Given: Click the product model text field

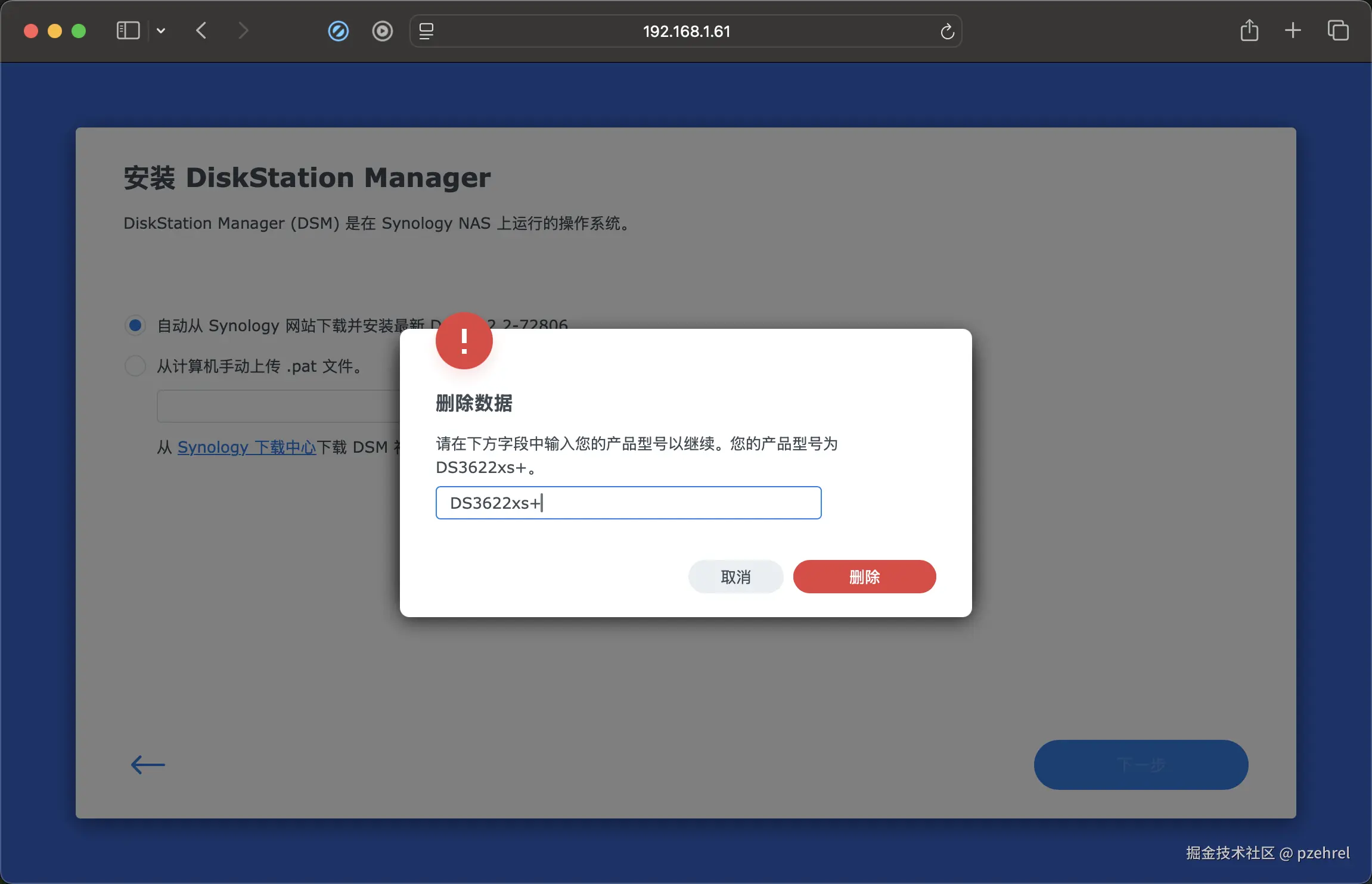Looking at the screenshot, I should 628,503.
